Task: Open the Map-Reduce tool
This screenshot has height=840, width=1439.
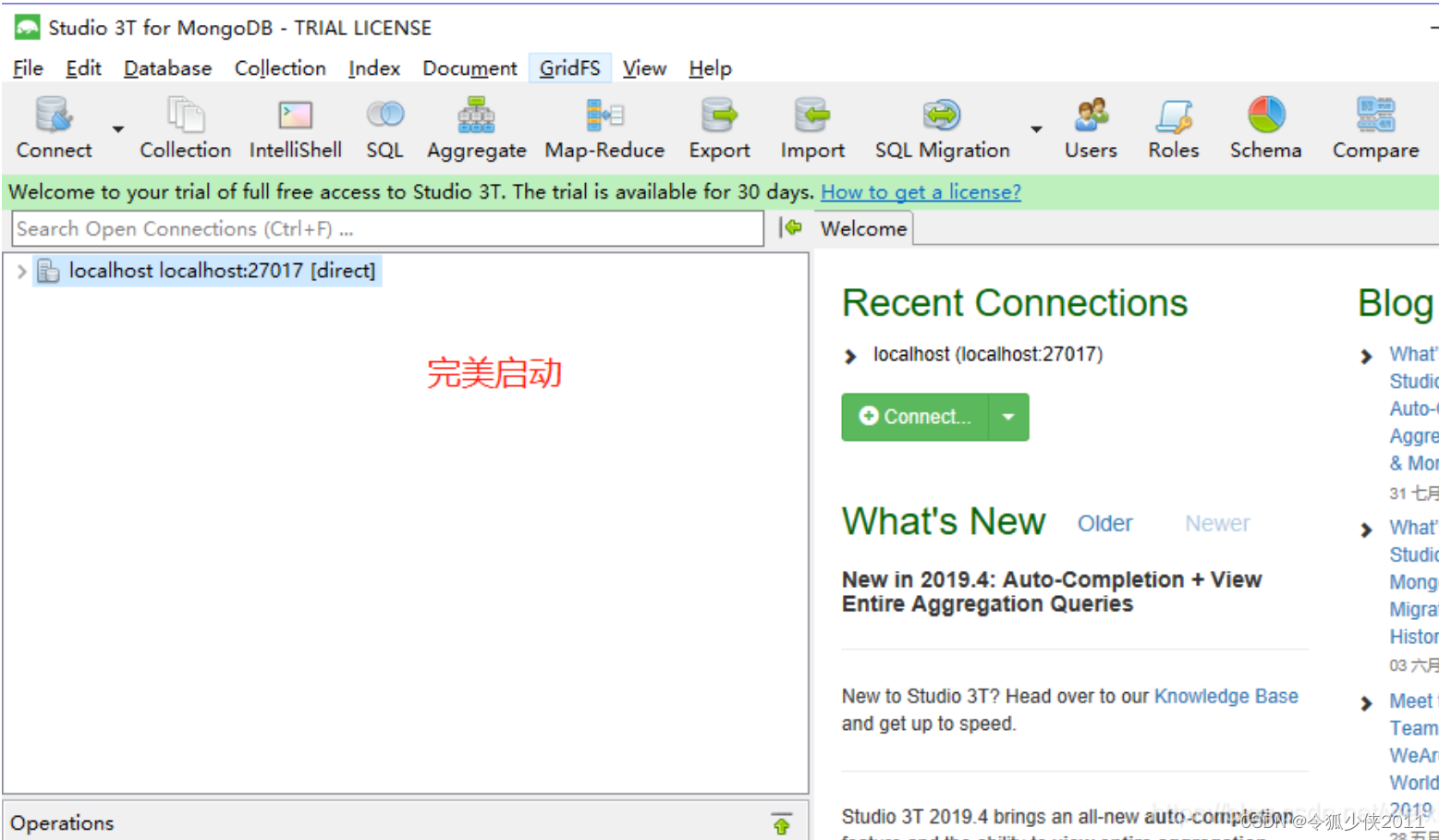Action: (x=604, y=116)
